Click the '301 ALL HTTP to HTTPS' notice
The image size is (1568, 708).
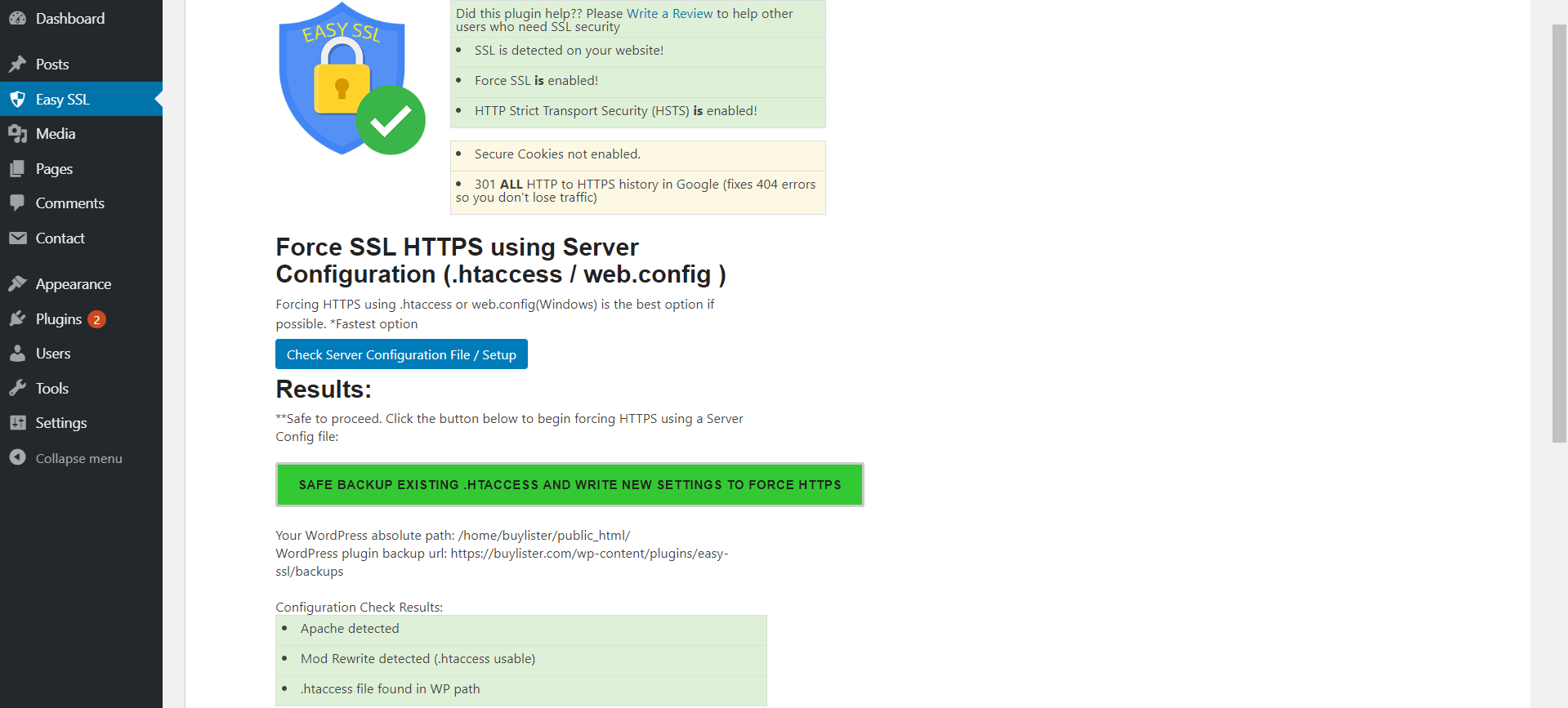pyautogui.click(x=636, y=191)
